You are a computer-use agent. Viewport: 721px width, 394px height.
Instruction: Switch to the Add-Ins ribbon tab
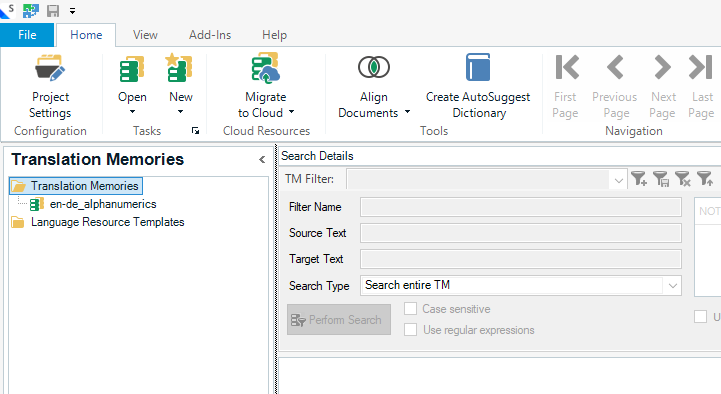point(210,35)
